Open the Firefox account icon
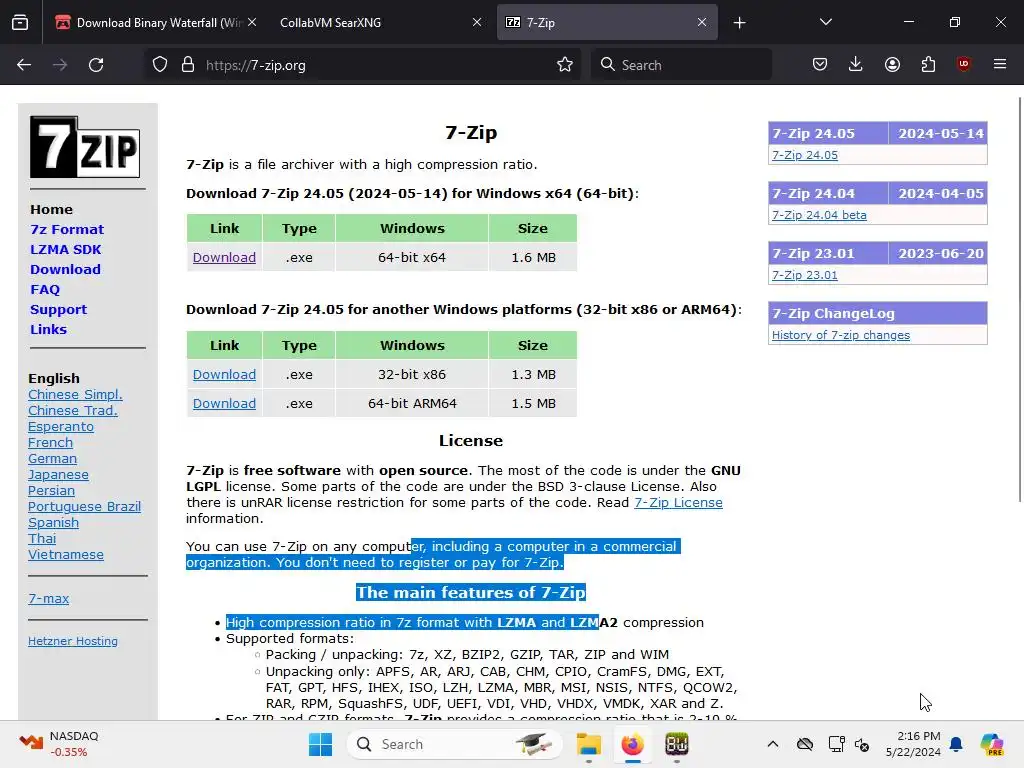The image size is (1024, 768). click(892, 65)
